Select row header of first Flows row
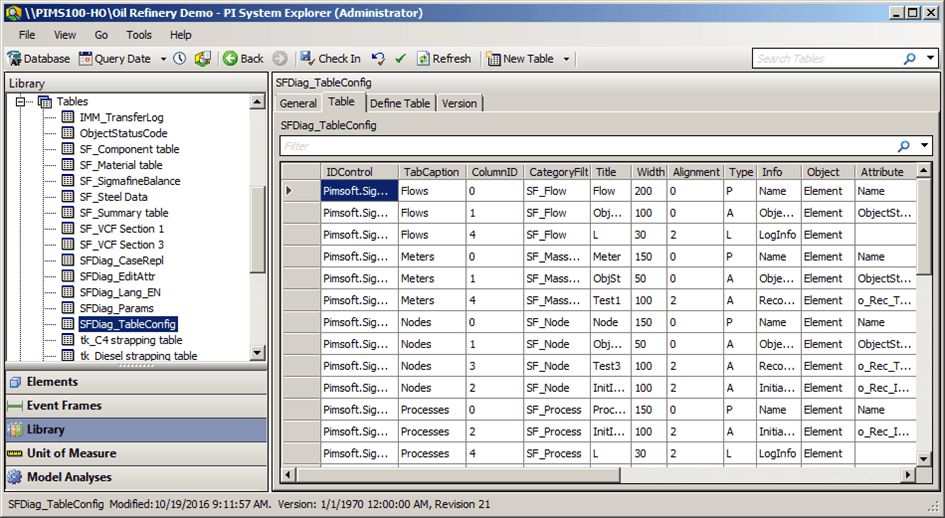This screenshot has width=945, height=518. pos(301,191)
